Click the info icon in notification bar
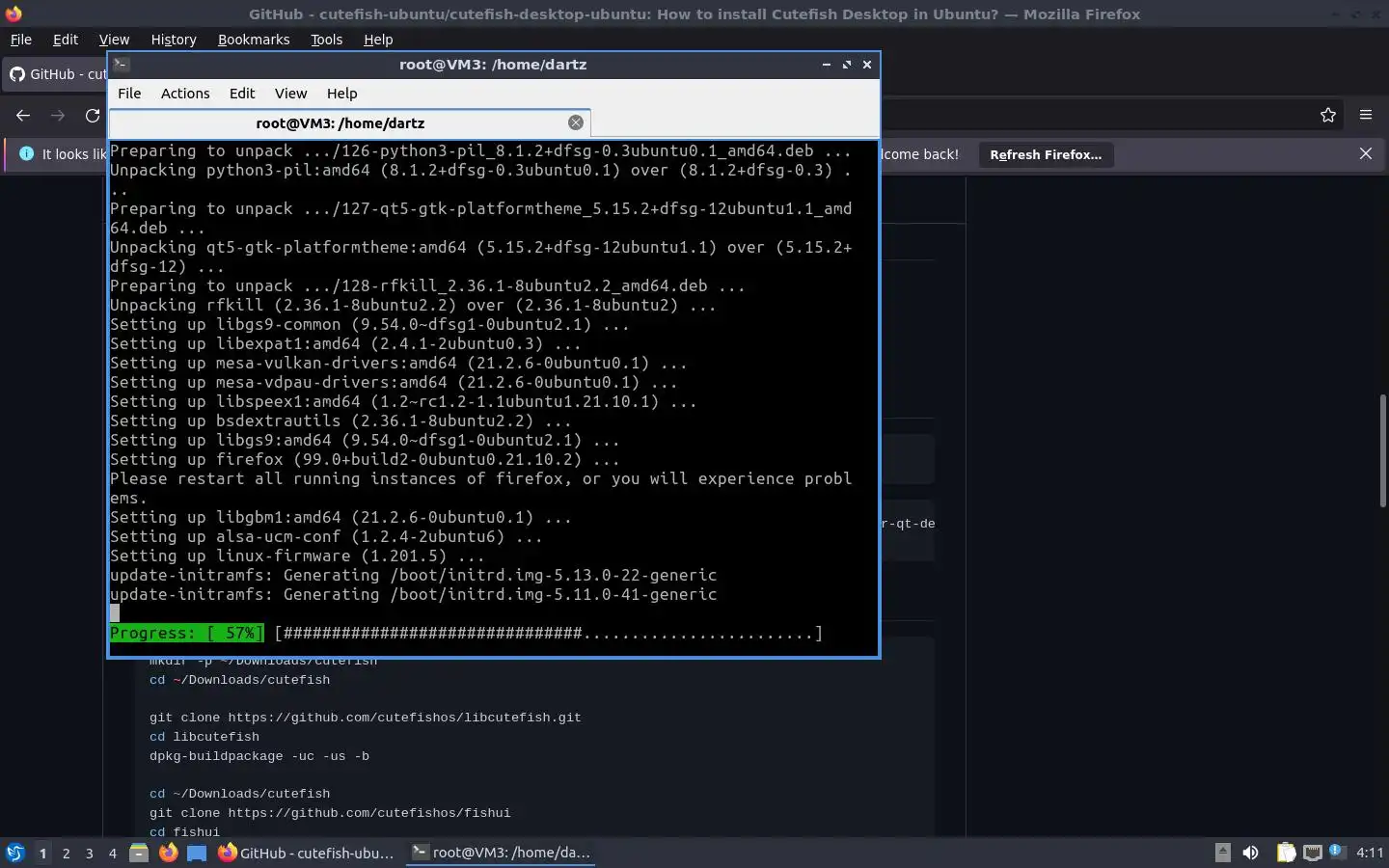Viewport: 1389px width, 868px height. pos(26,153)
